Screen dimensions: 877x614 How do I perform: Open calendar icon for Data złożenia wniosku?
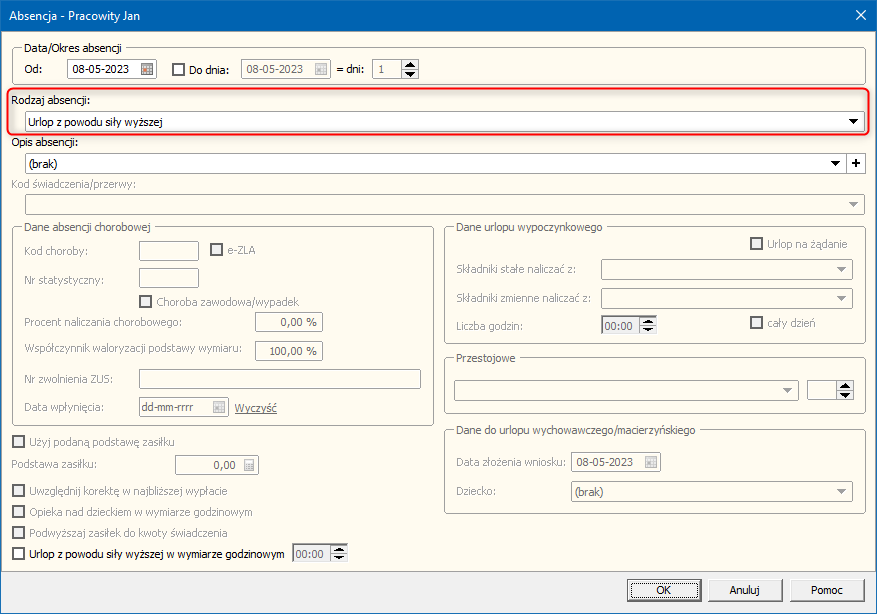coord(651,462)
